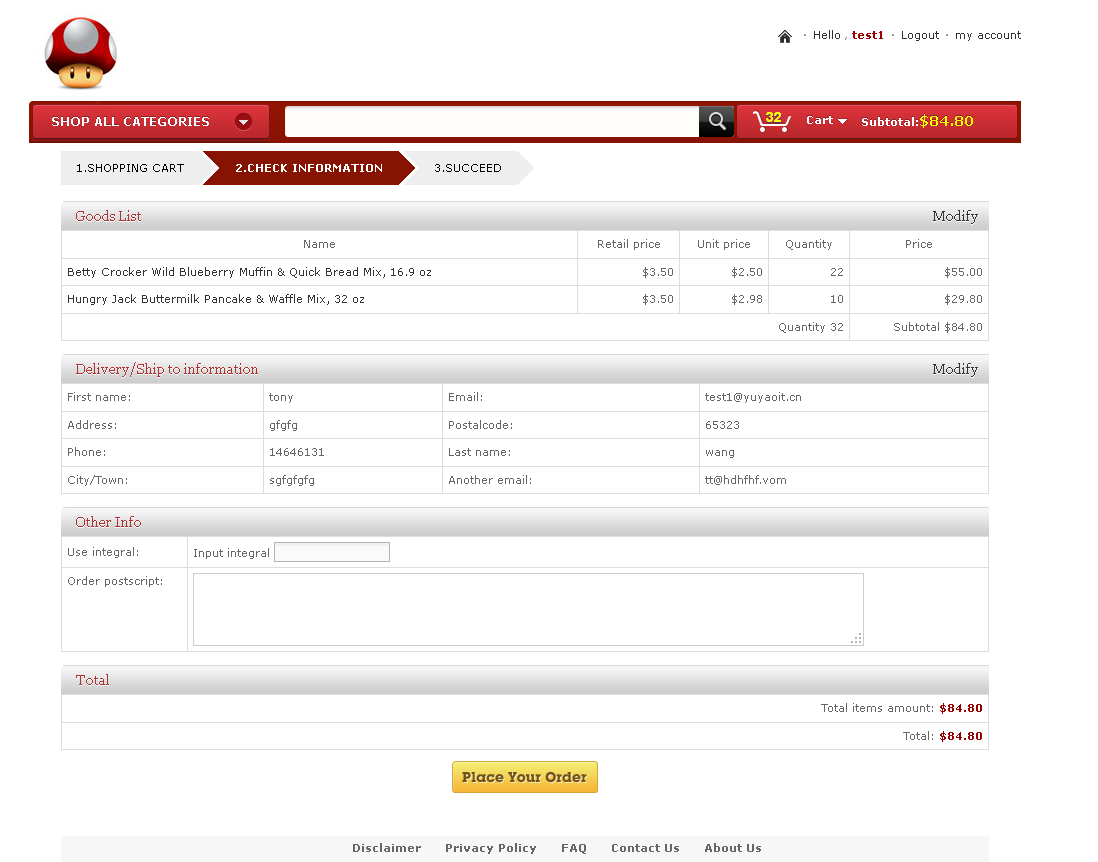Go to step 1 Shopping Cart

pos(130,168)
